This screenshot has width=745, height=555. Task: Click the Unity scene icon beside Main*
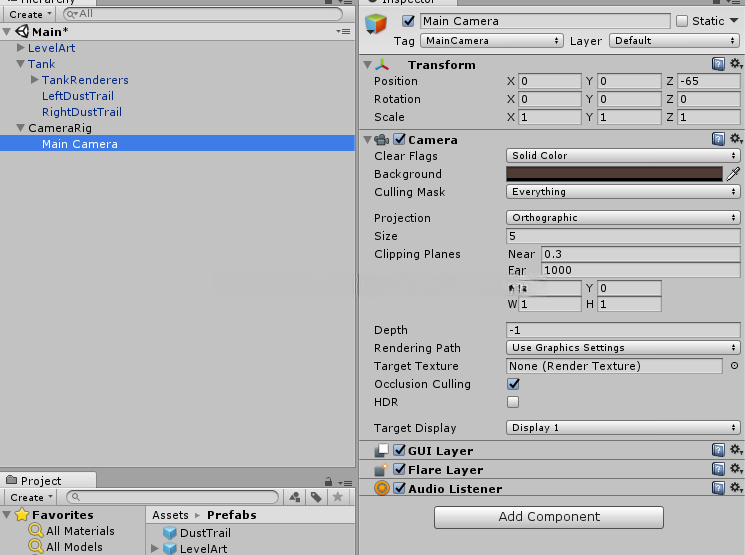click(x=22, y=31)
